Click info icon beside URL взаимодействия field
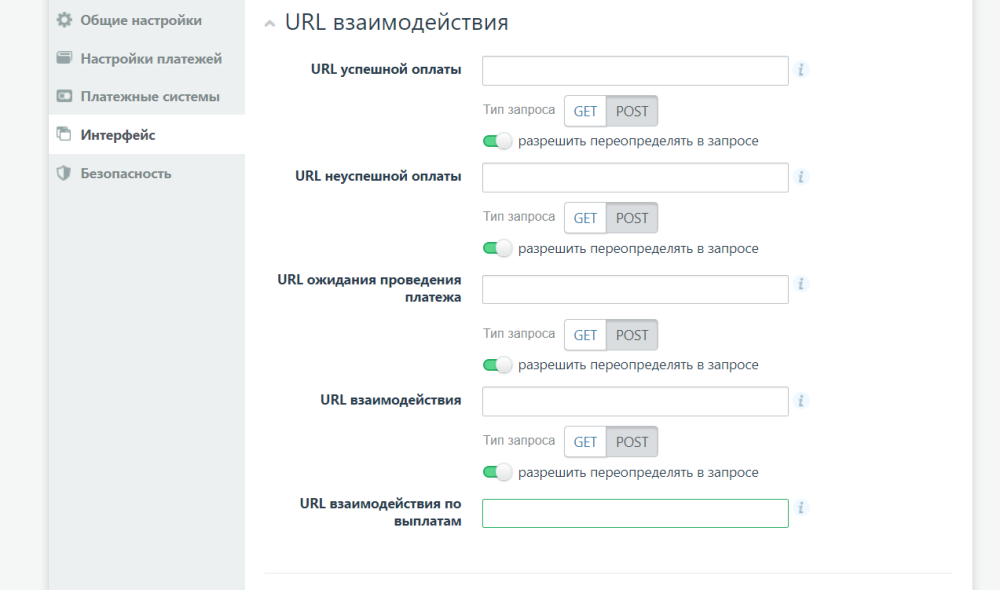Screen dimensions: 1000x590 (x=802, y=401)
